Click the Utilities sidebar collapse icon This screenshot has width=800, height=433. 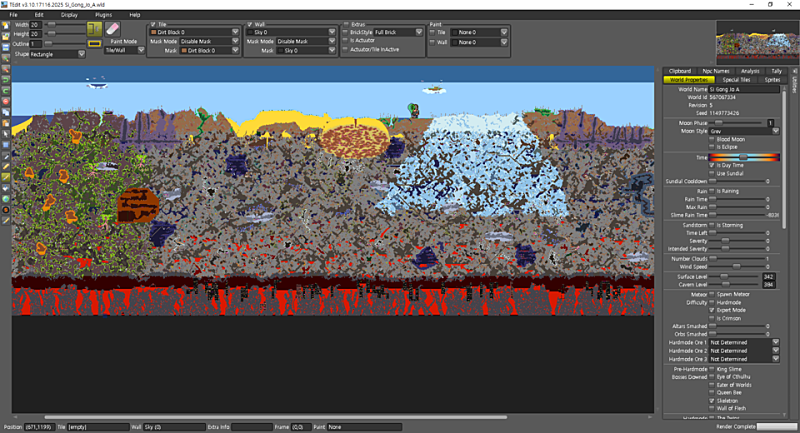pos(794,71)
